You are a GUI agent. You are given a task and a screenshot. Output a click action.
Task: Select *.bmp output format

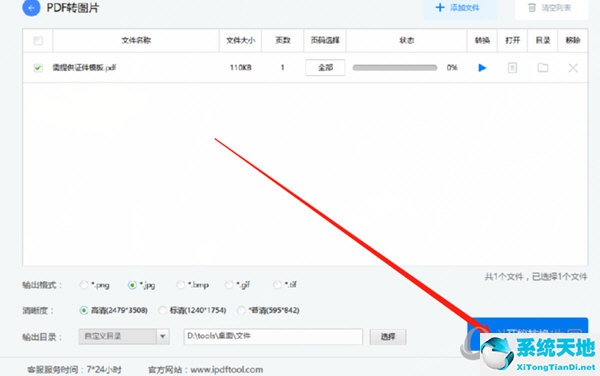click(x=181, y=285)
